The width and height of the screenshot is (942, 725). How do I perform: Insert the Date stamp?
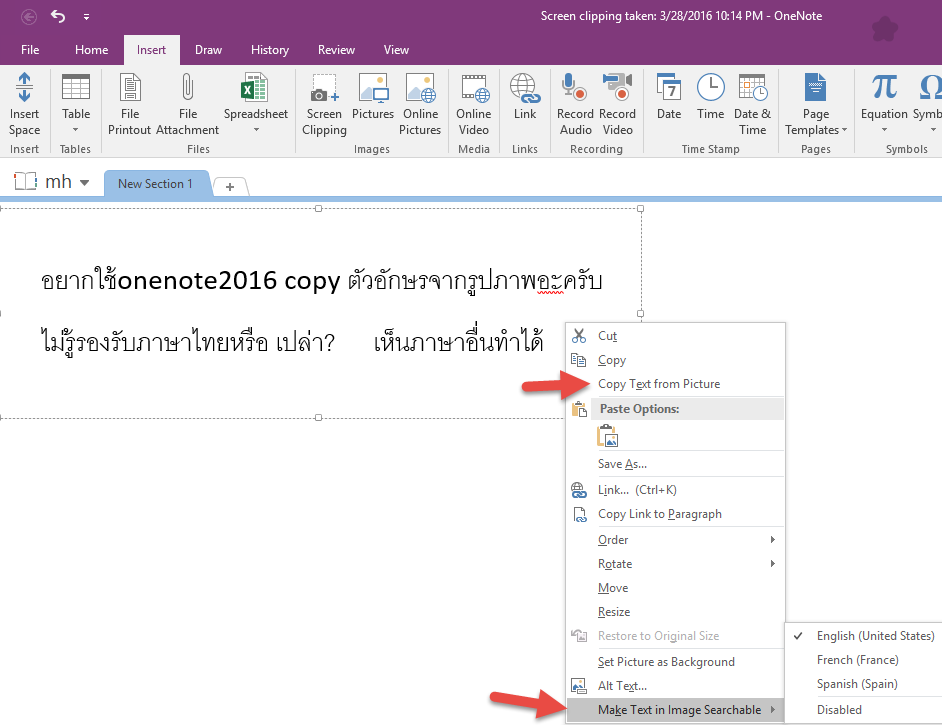coord(669,97)
